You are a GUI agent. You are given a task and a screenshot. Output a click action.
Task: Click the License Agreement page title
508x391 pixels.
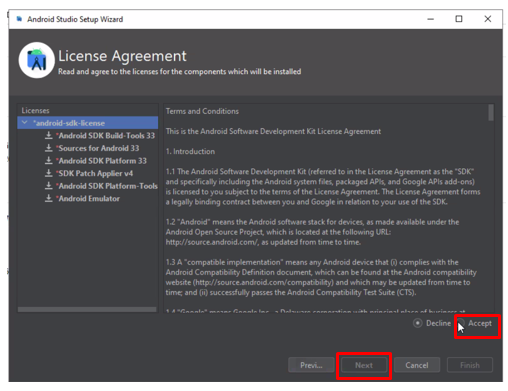[x=122, y=56]
